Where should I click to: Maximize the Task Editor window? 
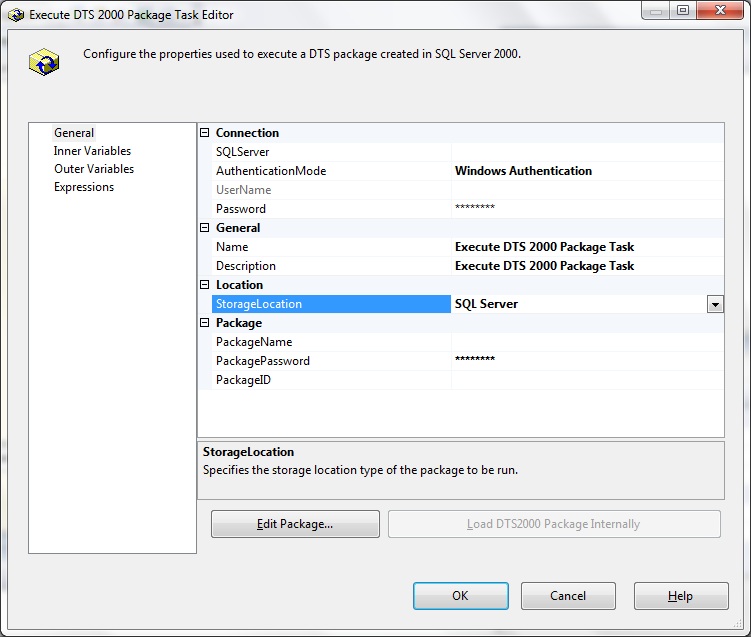(683, 11)
